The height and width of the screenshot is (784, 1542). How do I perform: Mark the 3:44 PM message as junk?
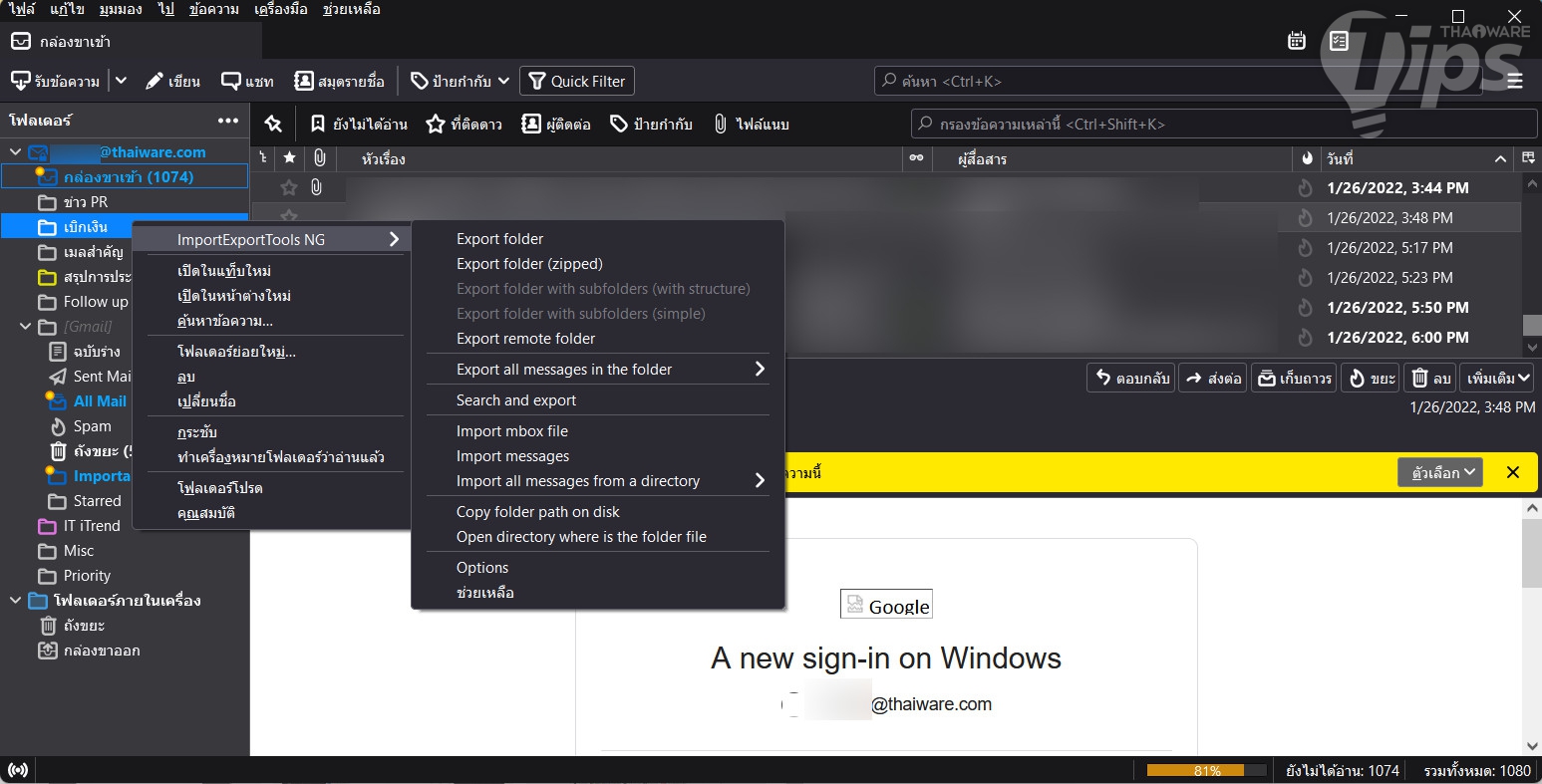pos(1305,187)
